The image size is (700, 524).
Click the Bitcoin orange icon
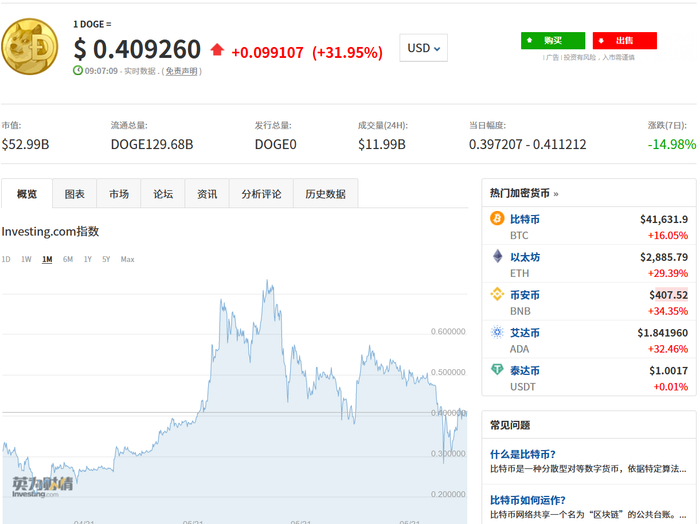(x=497, y=218)
